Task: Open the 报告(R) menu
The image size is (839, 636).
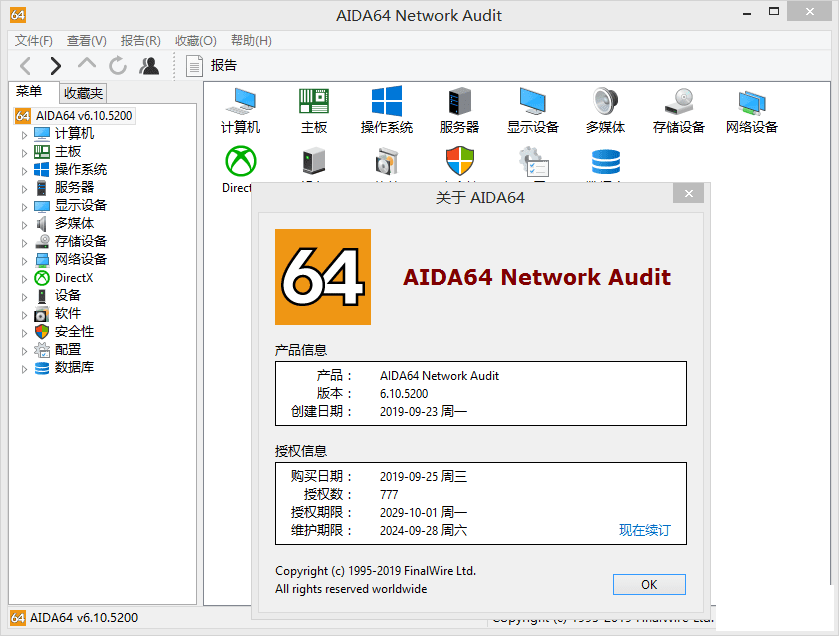Action: (141, 41)
